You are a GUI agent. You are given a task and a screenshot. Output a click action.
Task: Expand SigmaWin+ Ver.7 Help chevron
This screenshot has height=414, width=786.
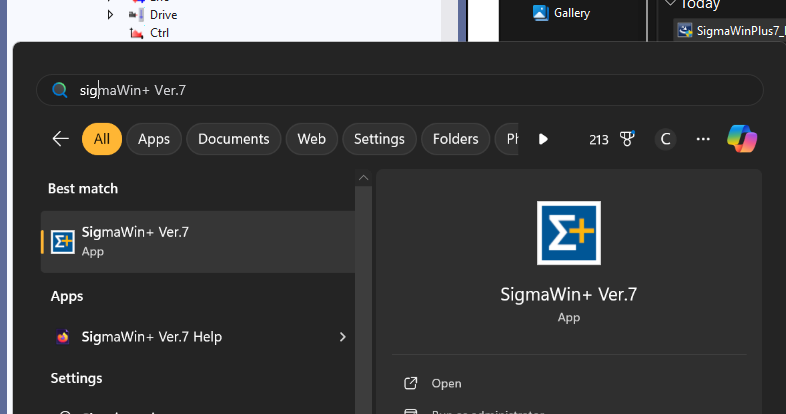(342, 337)
